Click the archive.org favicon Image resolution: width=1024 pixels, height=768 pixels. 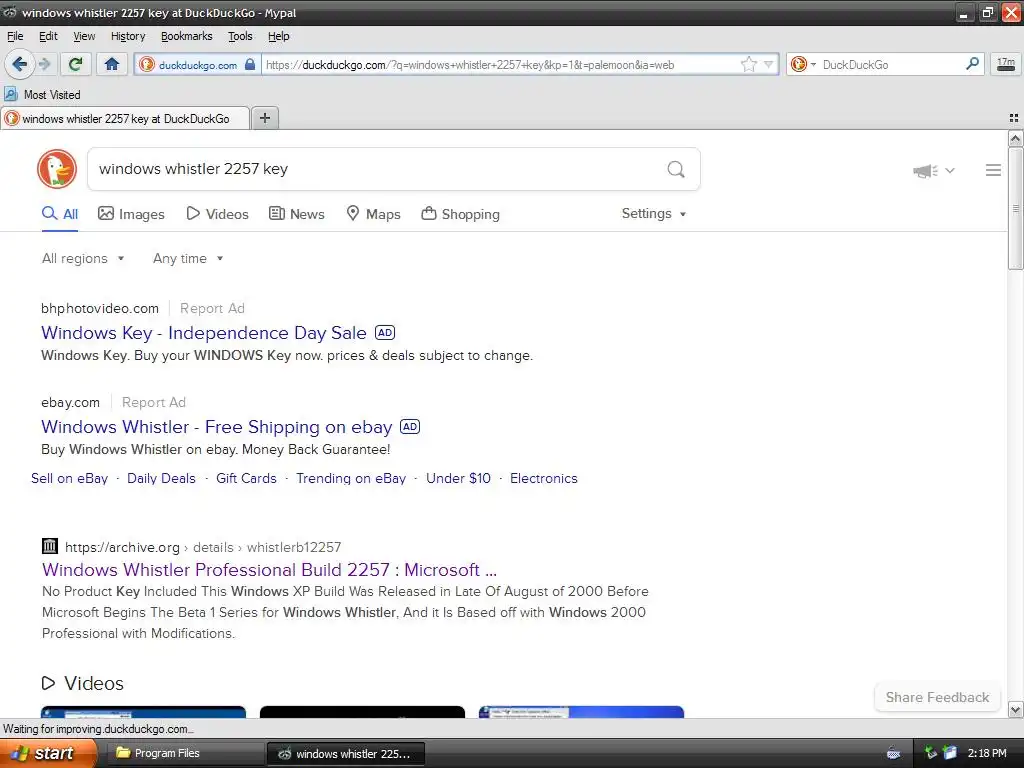coord(50,546)
